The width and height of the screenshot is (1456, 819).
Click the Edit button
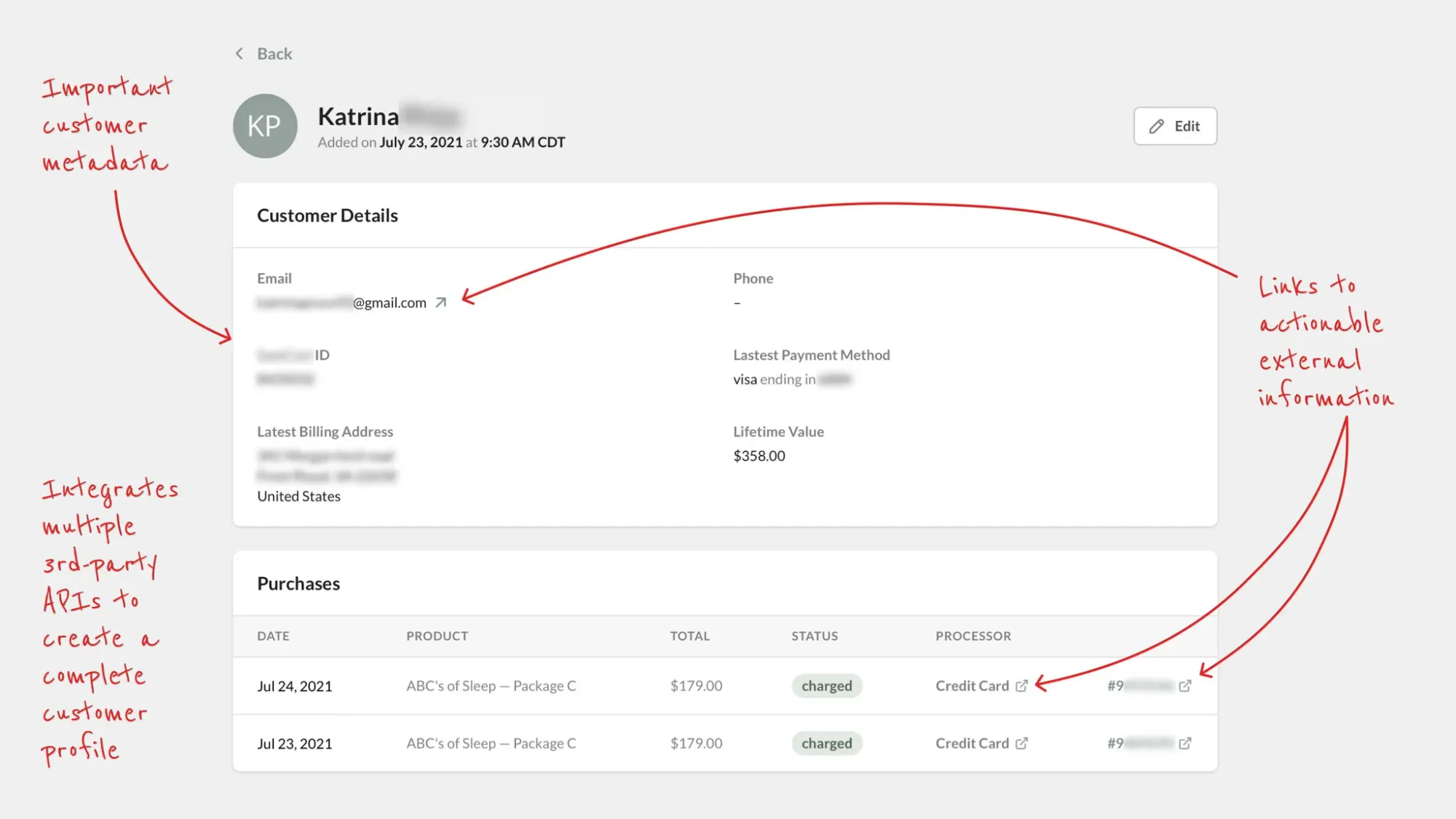tap(1175, 126)
